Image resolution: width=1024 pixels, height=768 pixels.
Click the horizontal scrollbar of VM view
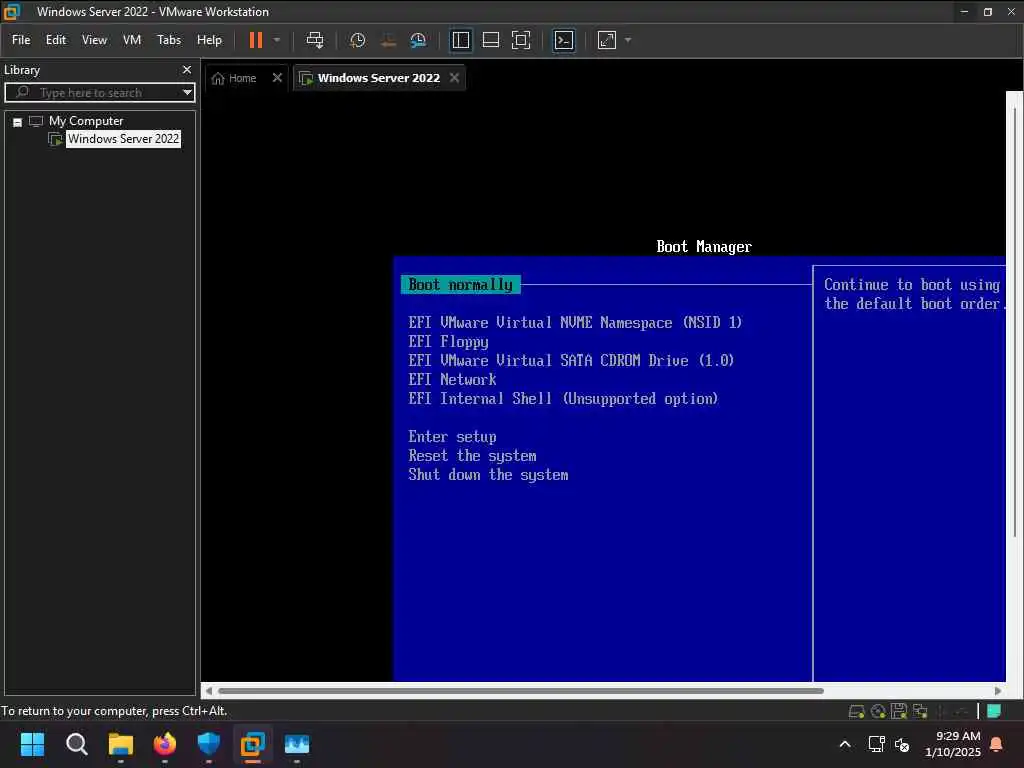[520, 691]
